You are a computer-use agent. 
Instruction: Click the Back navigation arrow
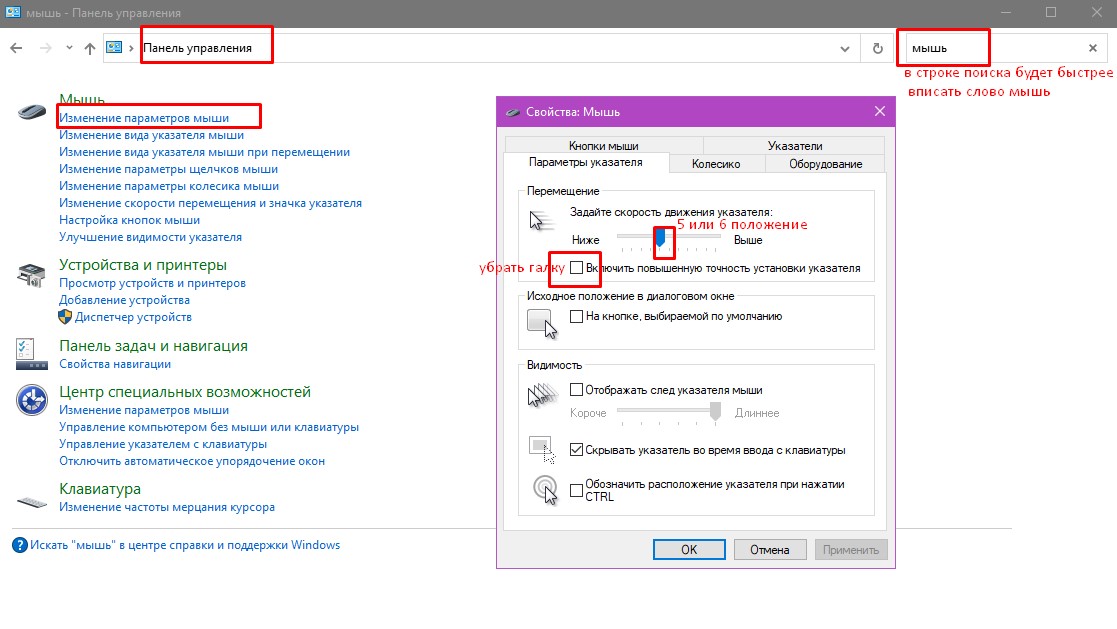click(x=16, y=48)
